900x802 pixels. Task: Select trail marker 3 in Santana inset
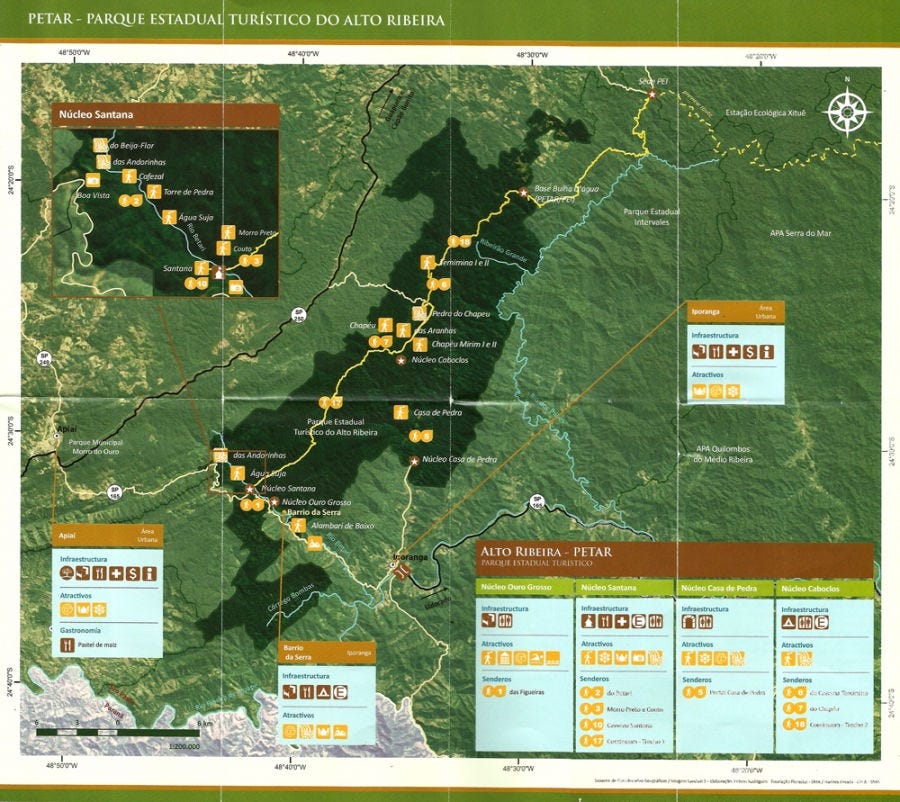[x=251, y=261]
